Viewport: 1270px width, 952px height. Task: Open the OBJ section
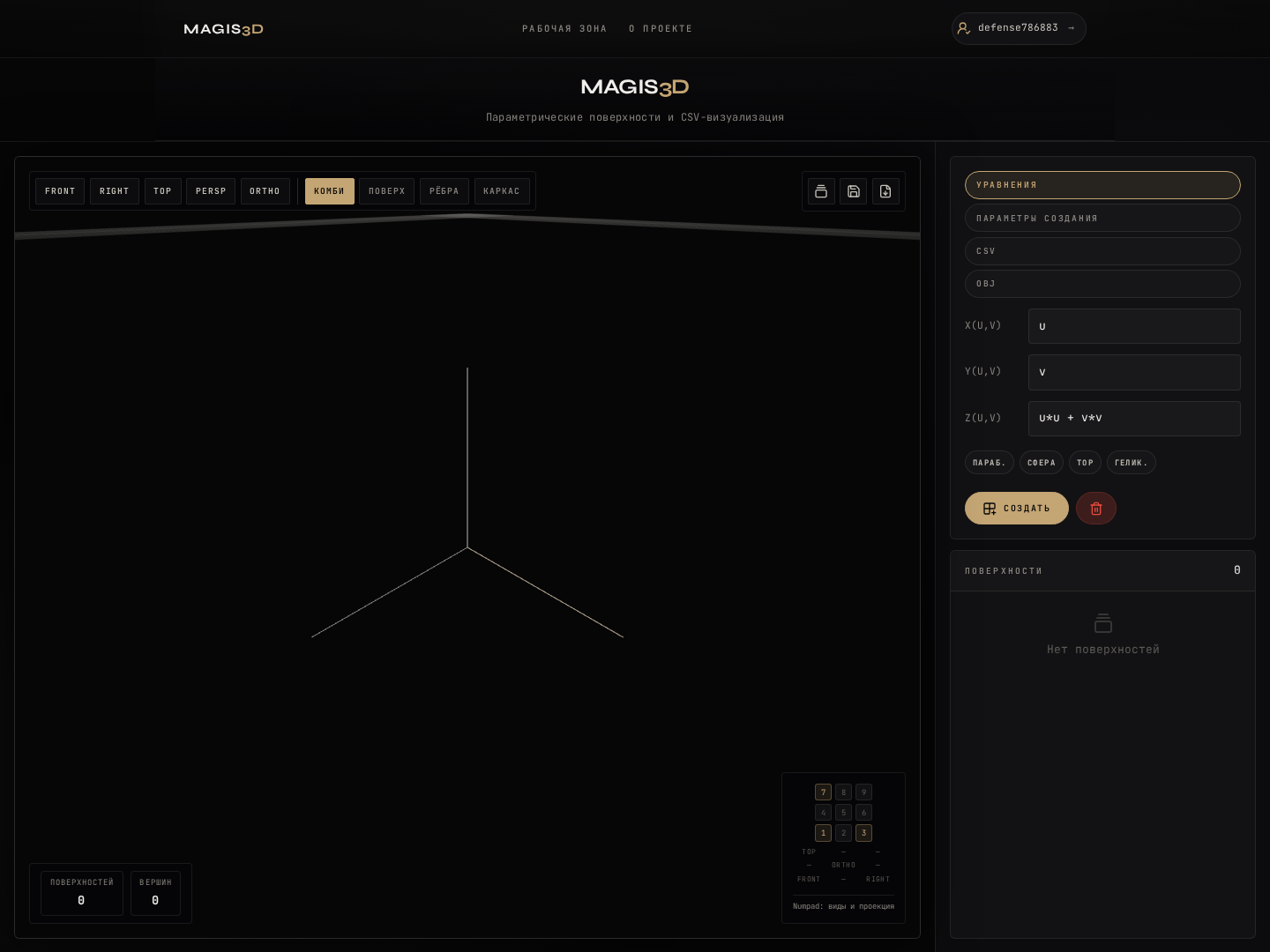[x=1102, y=284]
